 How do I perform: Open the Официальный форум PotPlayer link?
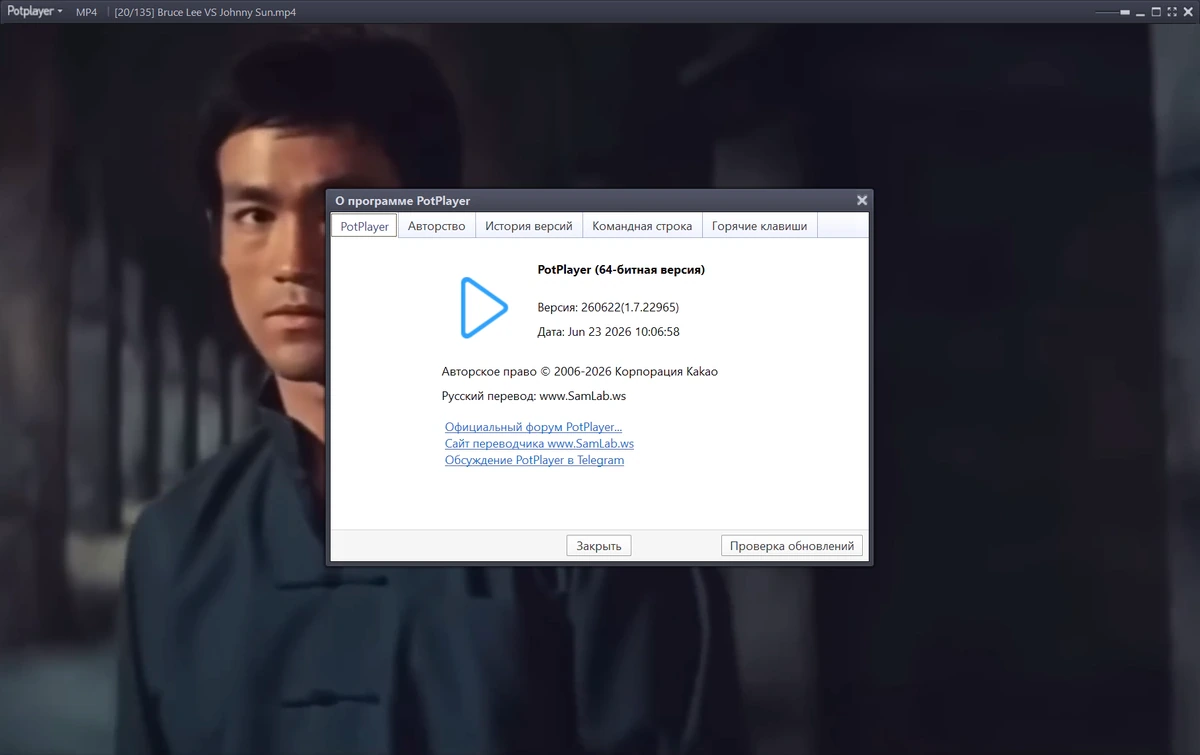(533, 427)
